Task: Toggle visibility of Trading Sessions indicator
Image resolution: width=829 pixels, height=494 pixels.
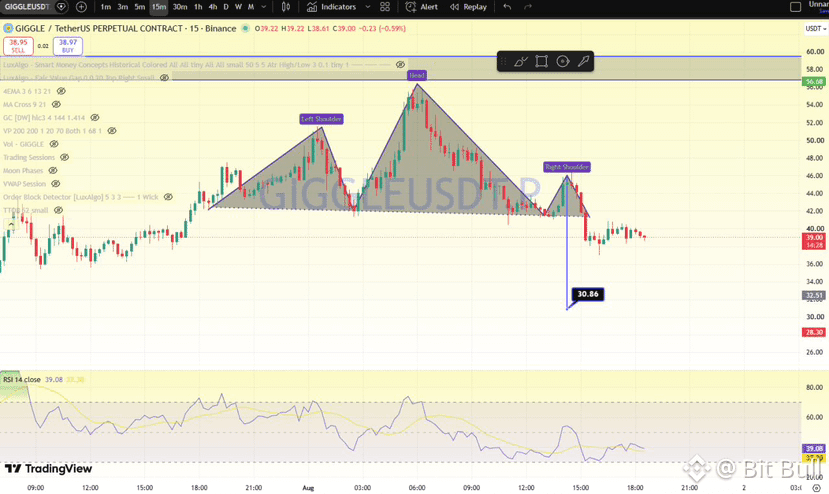Action: 65,157
